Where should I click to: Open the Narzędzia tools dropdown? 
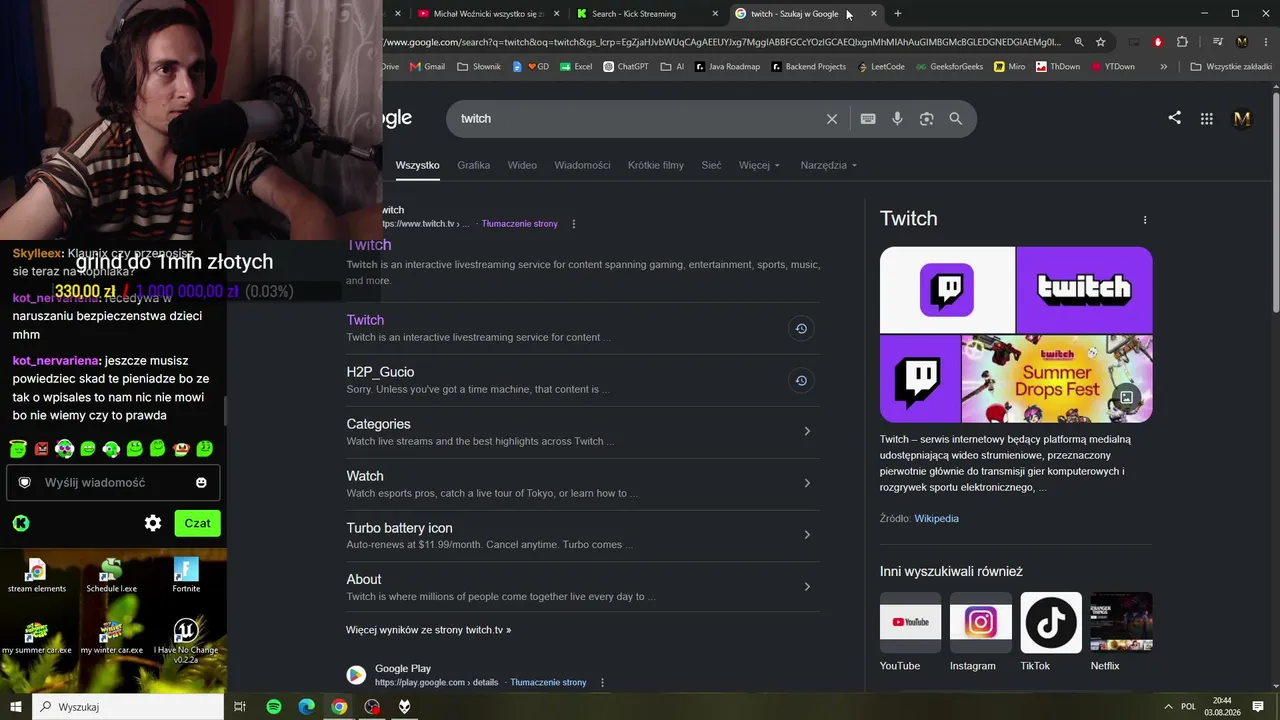click(x=829, y=165)
